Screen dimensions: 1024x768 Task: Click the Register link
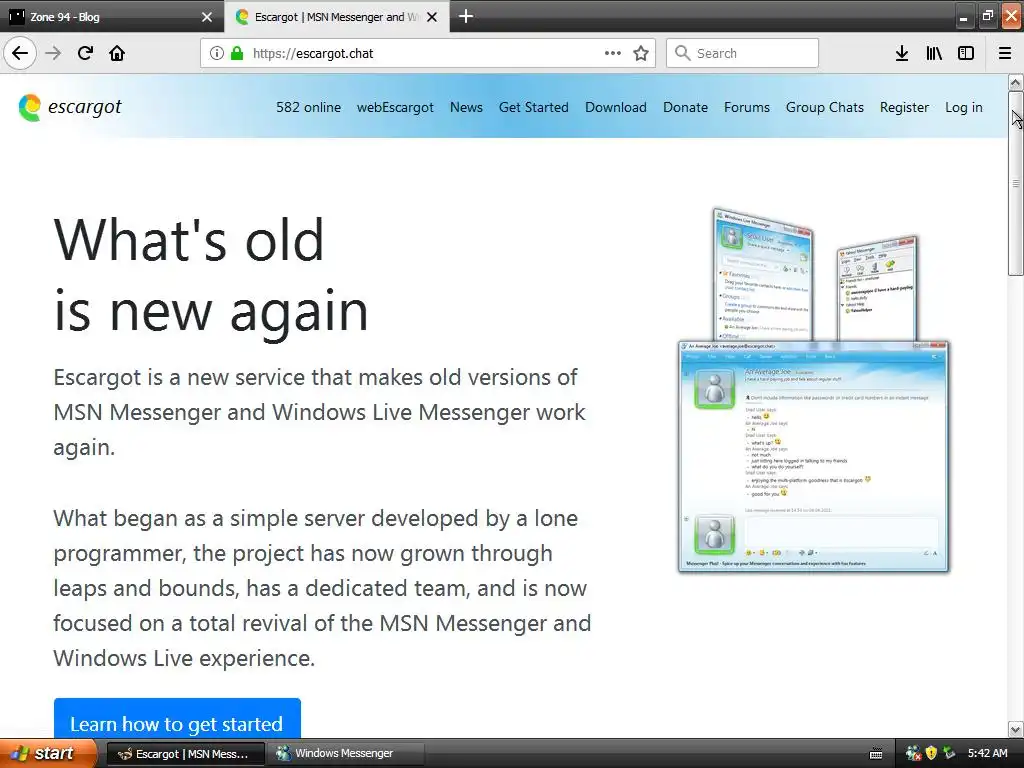pyautogui.click(x=904, y=107)
